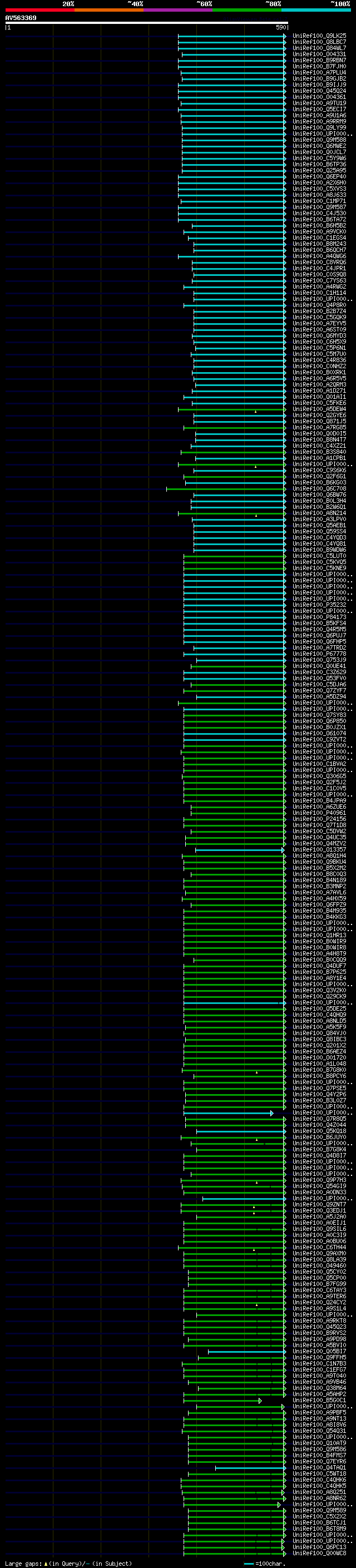The height and width of the screenshot is (1568, 356).
Task: Select the UniRef100_P84173 label
Action: pos(319,617)
